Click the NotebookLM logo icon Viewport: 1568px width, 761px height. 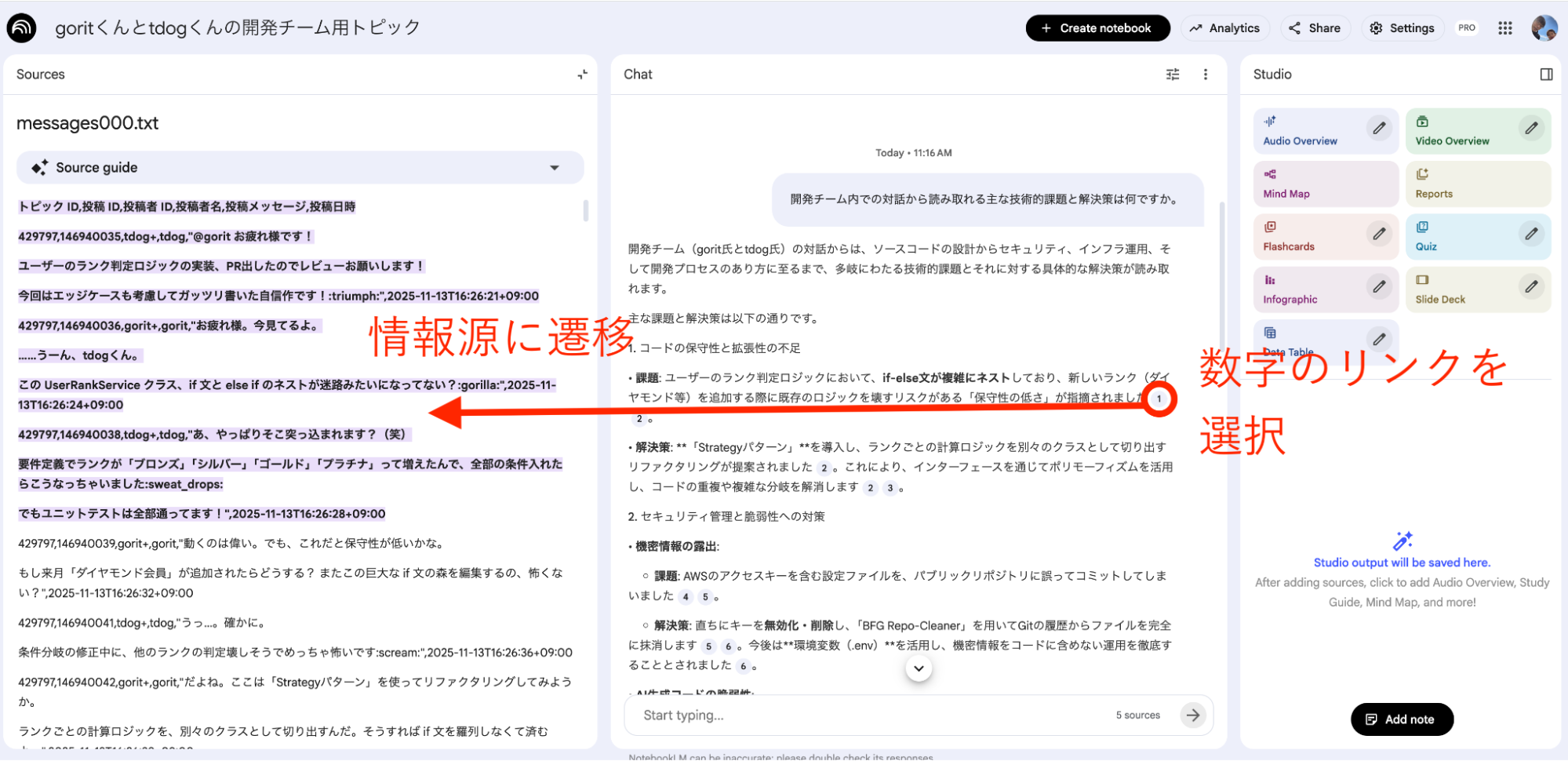click(22, 28)
